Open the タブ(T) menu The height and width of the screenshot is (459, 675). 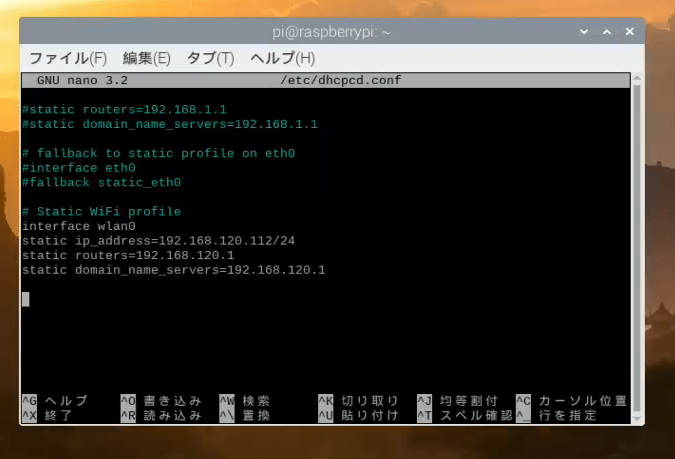click(211, 58)
